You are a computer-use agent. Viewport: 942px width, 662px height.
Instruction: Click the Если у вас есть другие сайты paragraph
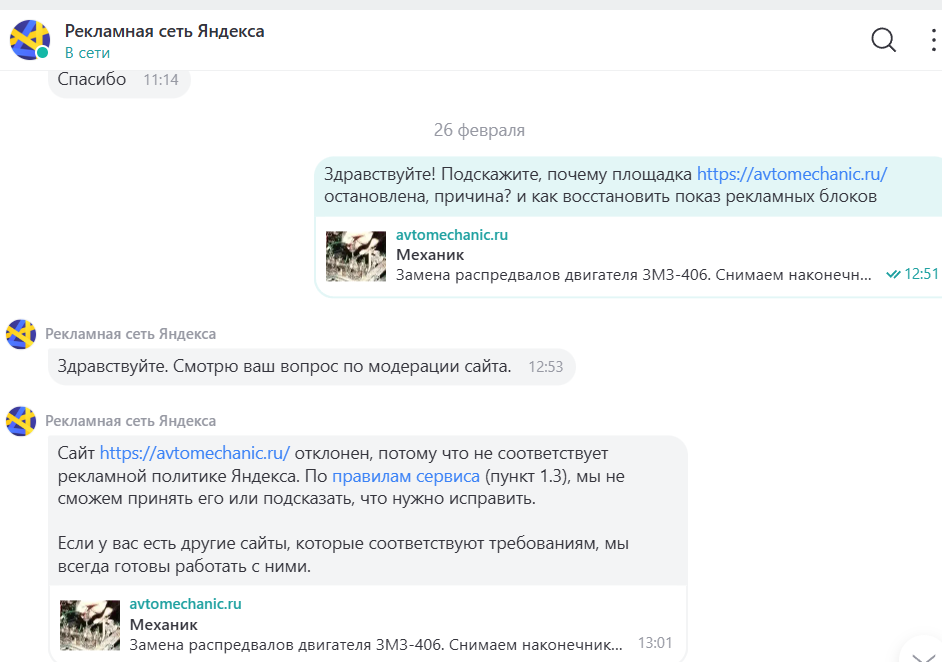coord(343,555)
